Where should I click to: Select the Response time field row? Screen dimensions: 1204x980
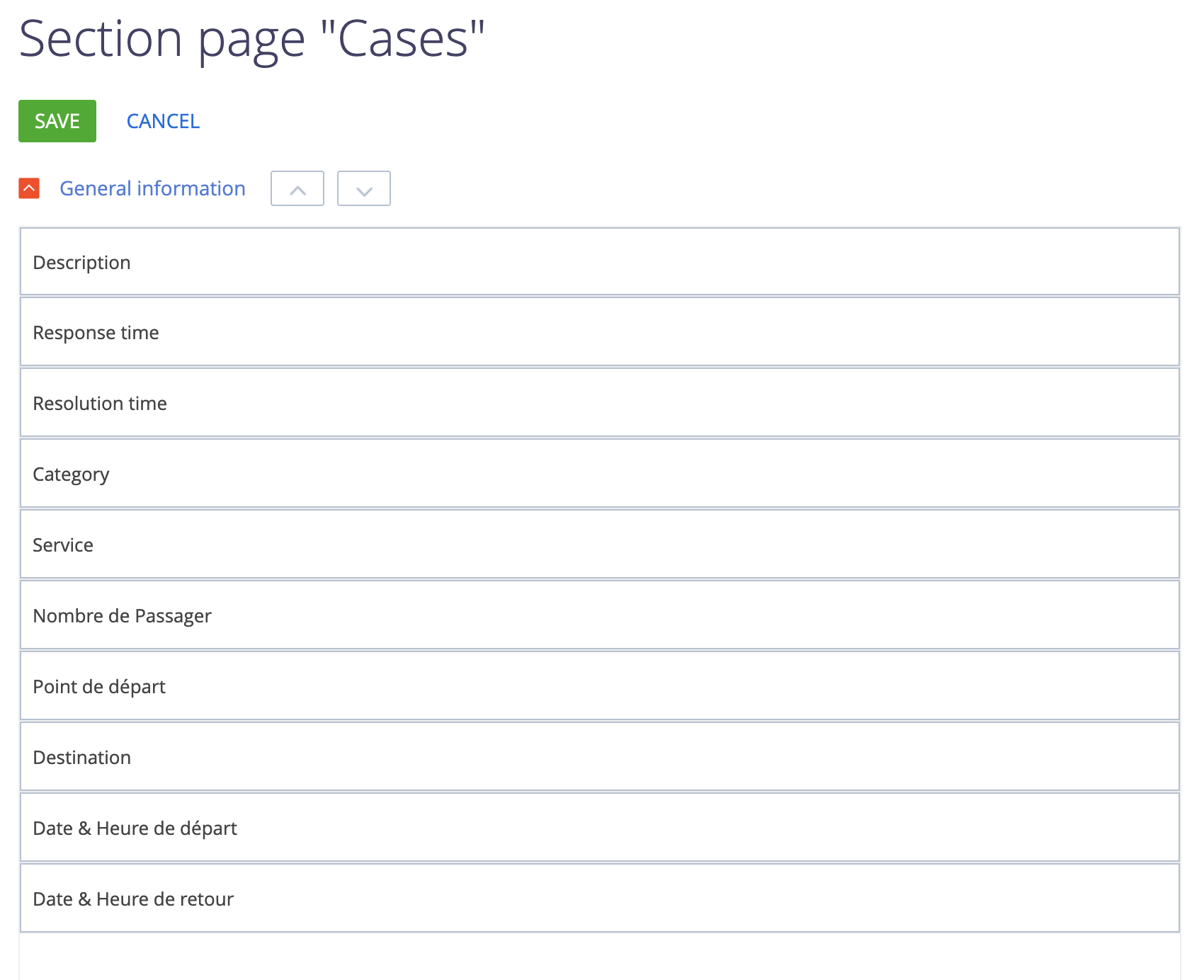point(600,331)
